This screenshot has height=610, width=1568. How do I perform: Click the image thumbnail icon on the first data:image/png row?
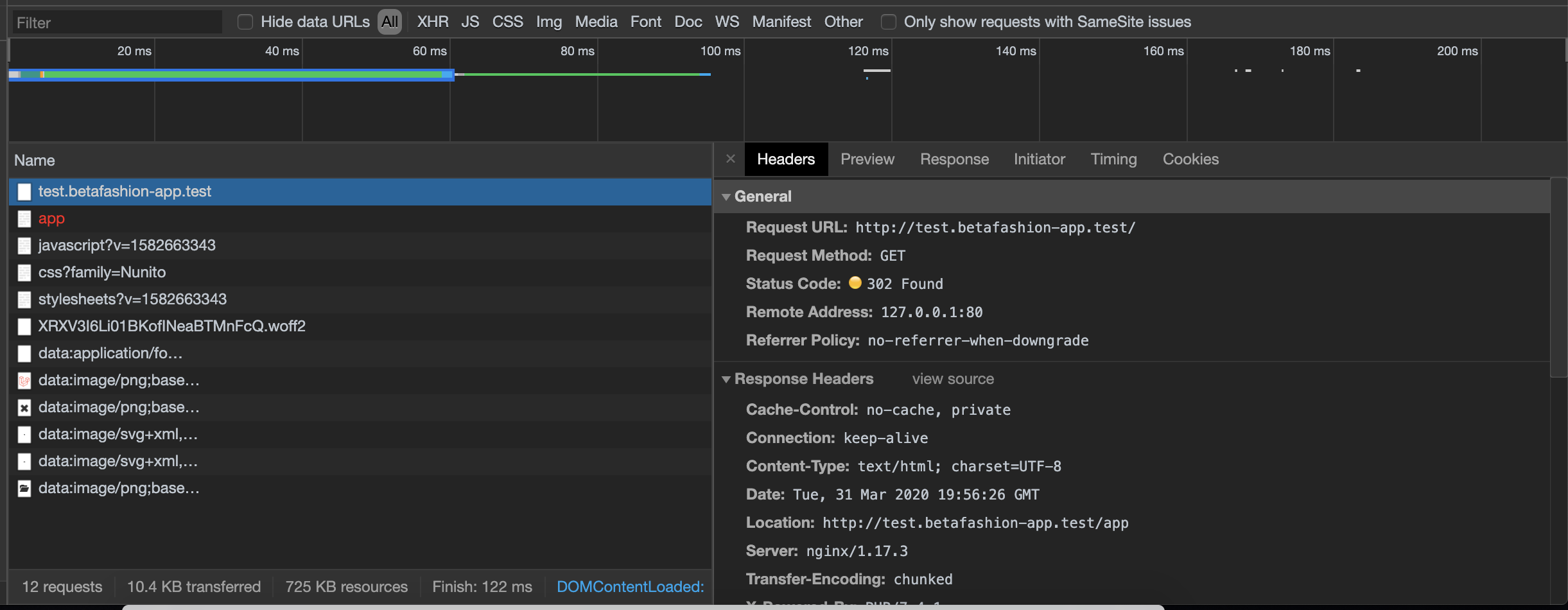tap(24, 381)
